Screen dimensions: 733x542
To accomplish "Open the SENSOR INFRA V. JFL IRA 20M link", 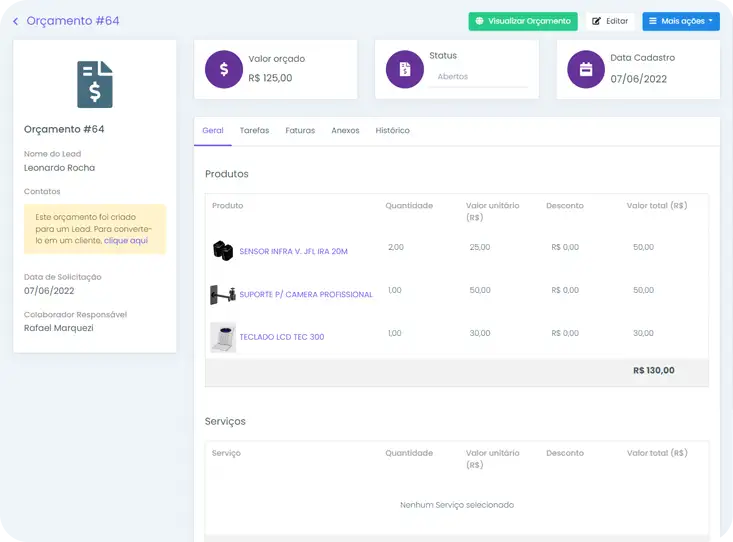I will click(x=293, y=252).
